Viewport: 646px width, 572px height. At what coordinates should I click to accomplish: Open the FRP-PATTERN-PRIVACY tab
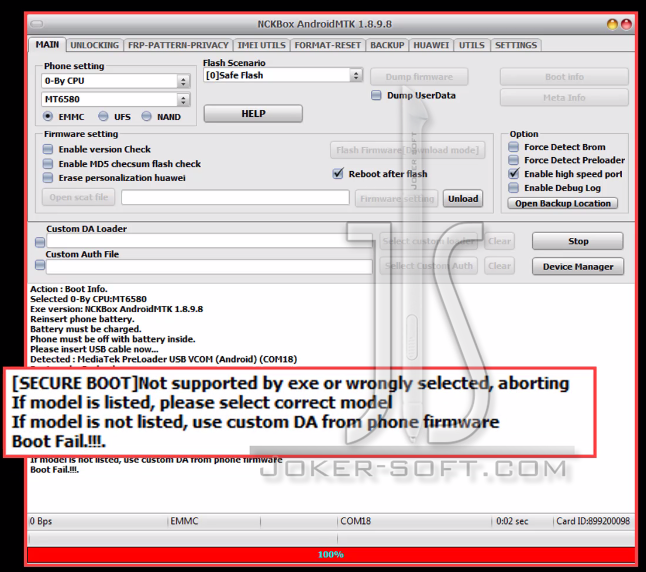(x=178, y=45)
